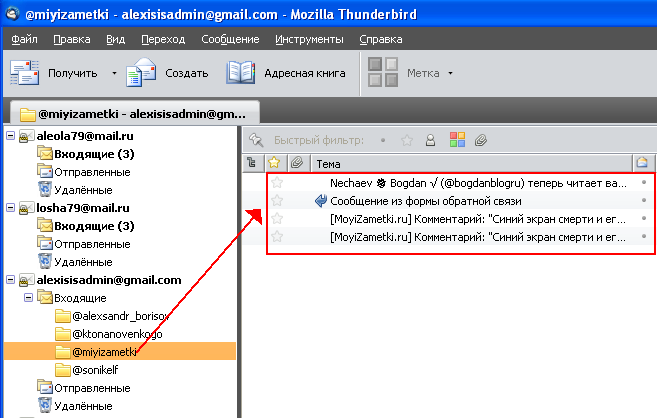Open the @alexsandr_borisov folder

(121, 316)
